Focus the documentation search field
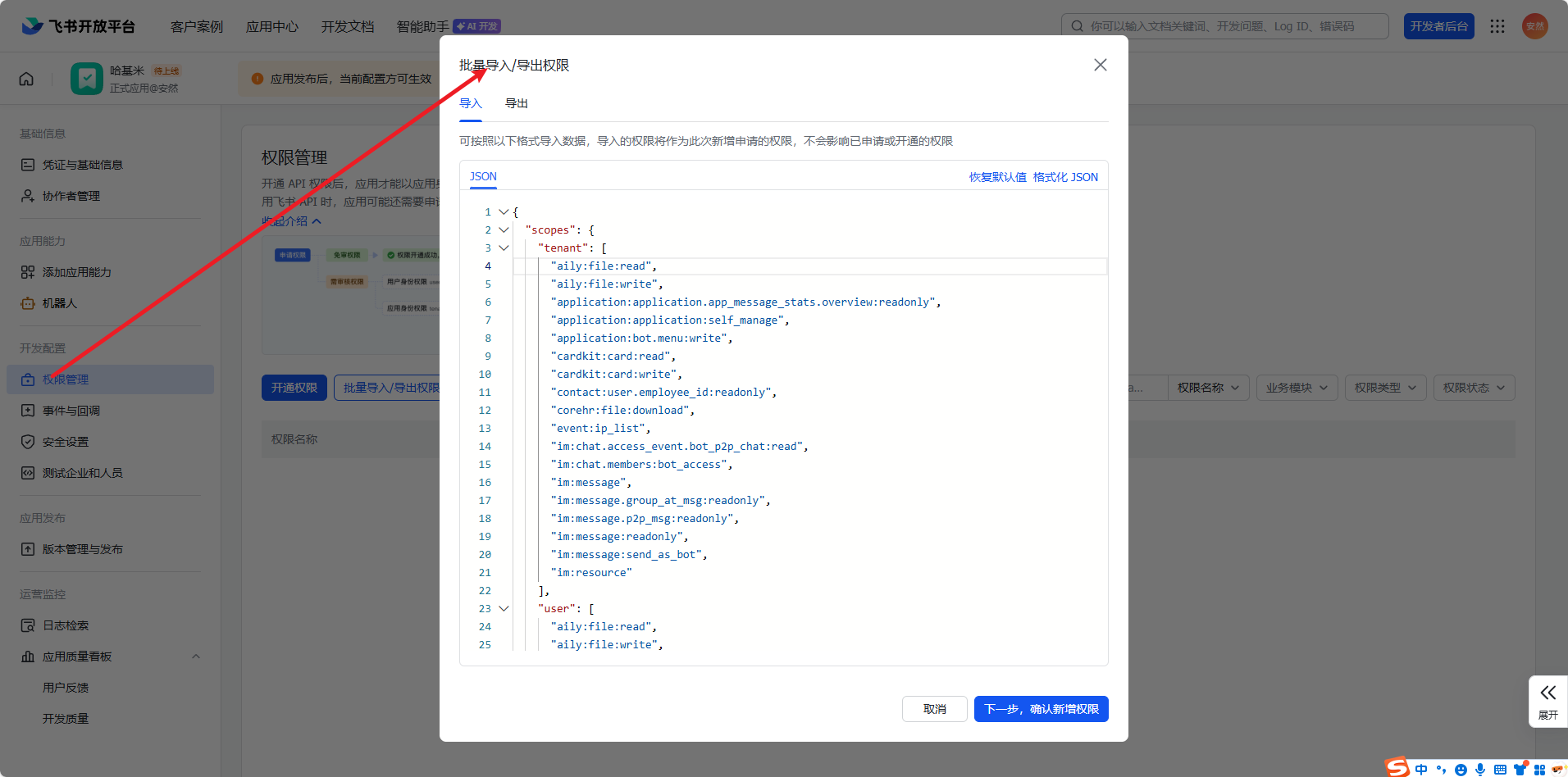The image size is (1568, 777). (1225, 26)
